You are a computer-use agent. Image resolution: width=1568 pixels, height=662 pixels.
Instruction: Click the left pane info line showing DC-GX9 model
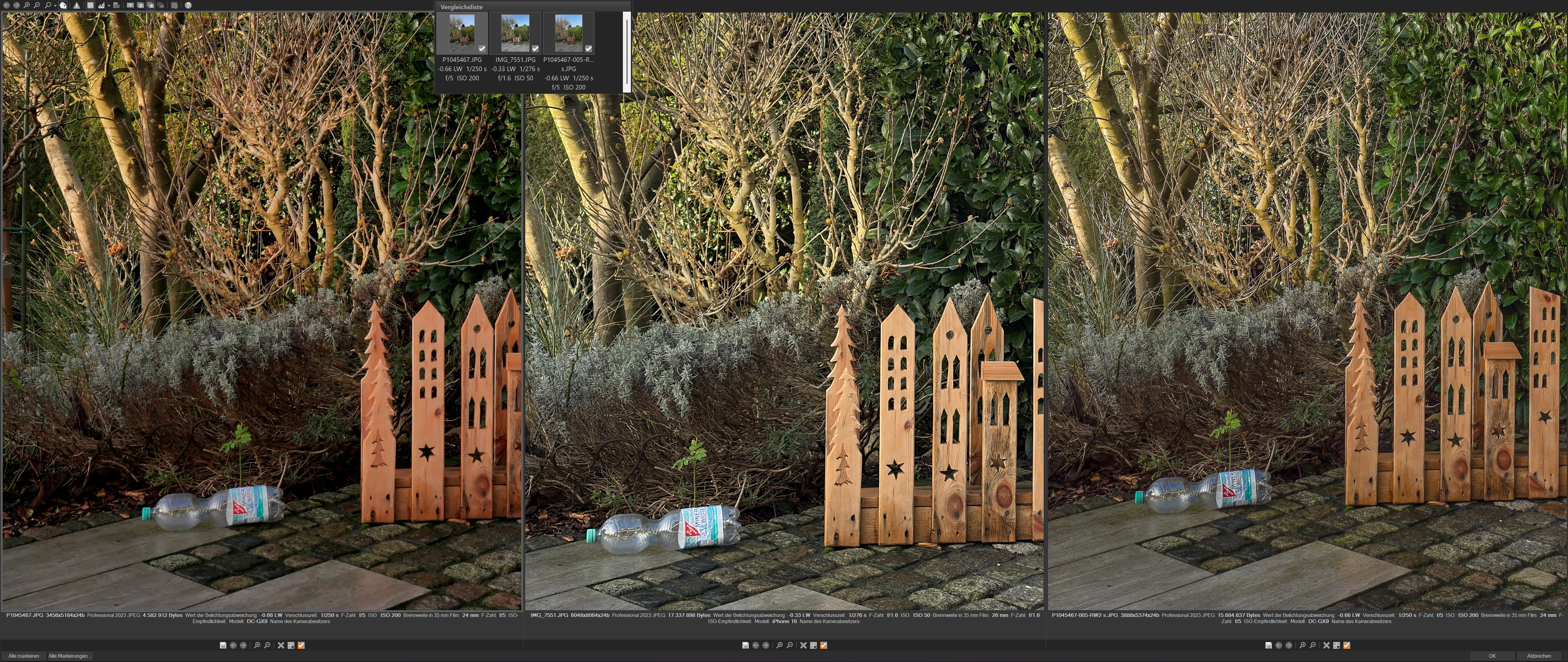click(x=262, y=621)
